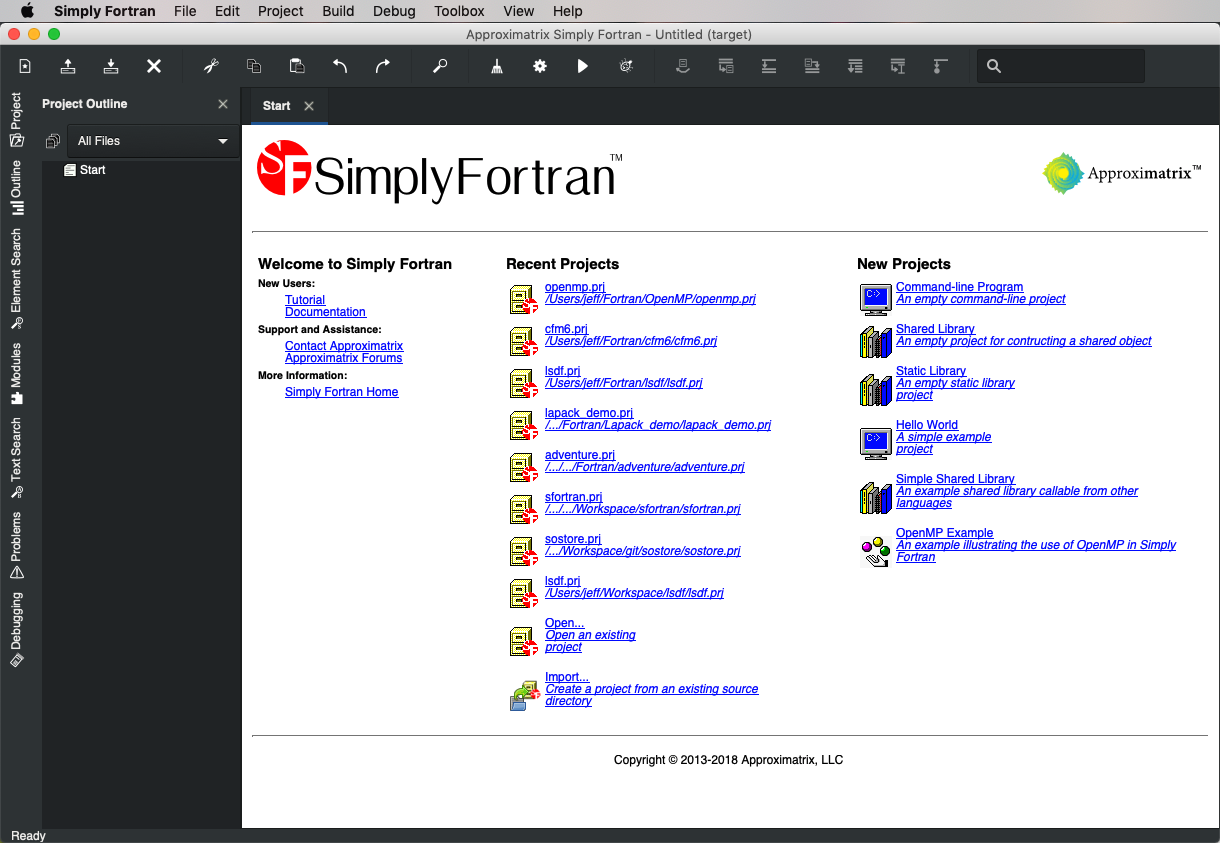
Task: Click into the toolbar search field
Action: click(x=1061, y=66)
